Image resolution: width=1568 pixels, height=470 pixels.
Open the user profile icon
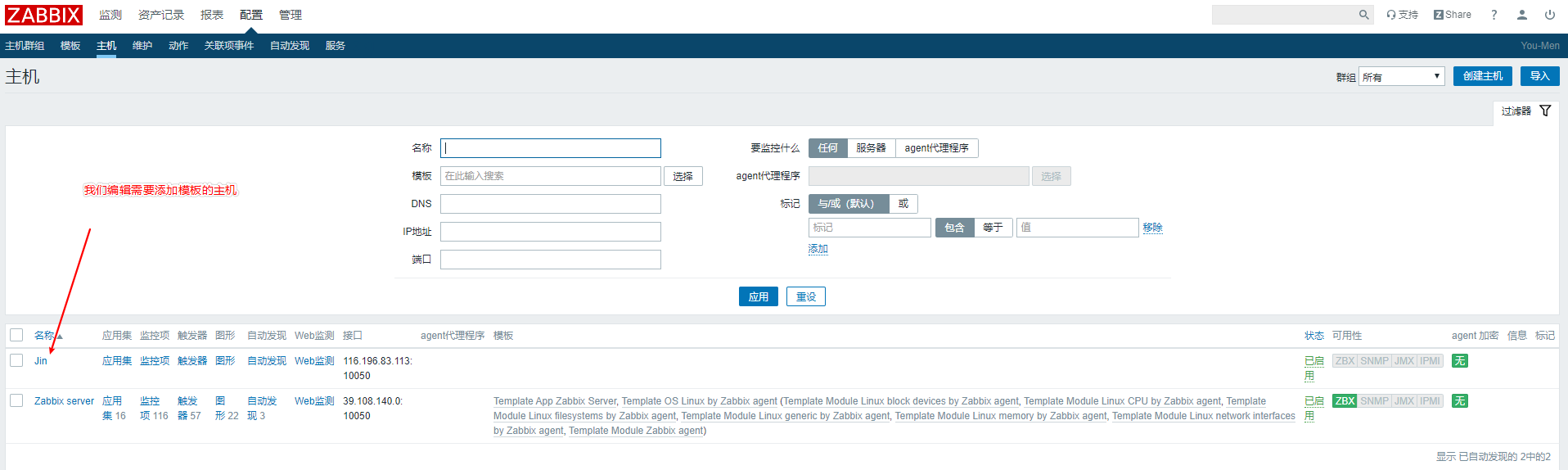[x=1522, y=15]
